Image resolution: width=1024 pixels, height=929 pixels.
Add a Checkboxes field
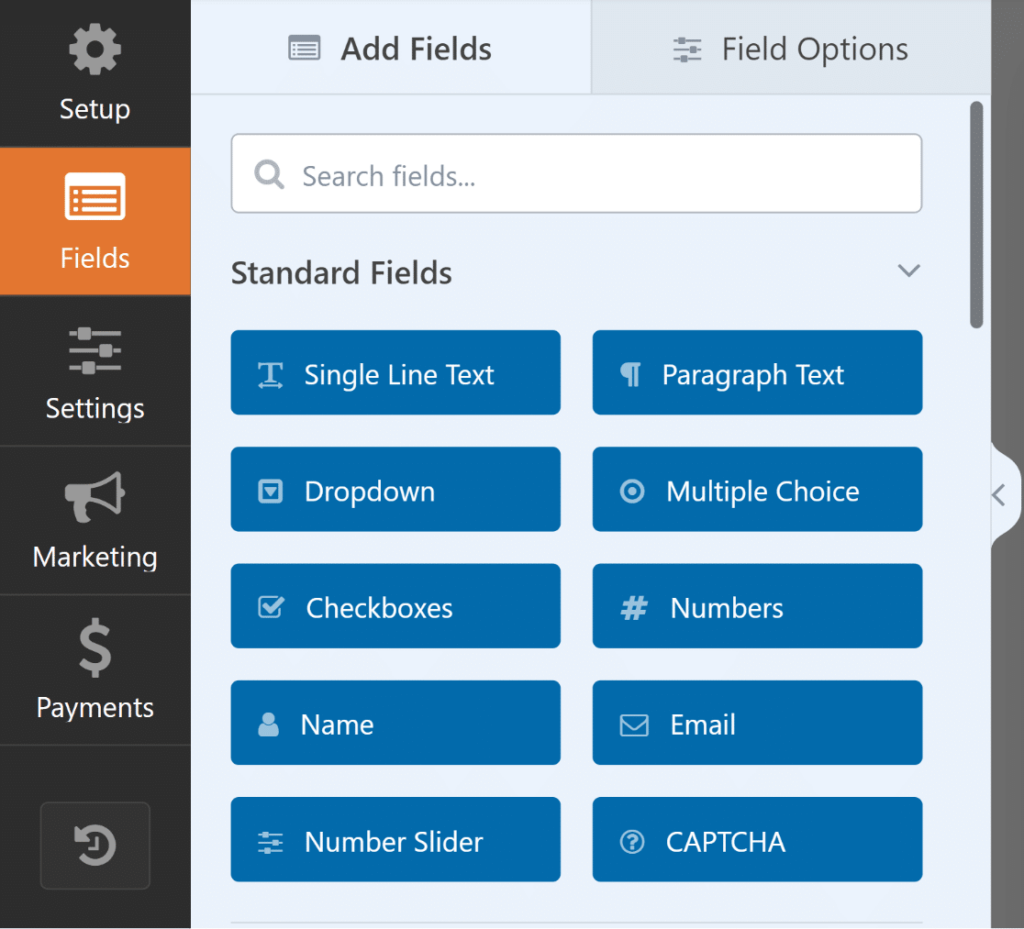click(395, 606)
